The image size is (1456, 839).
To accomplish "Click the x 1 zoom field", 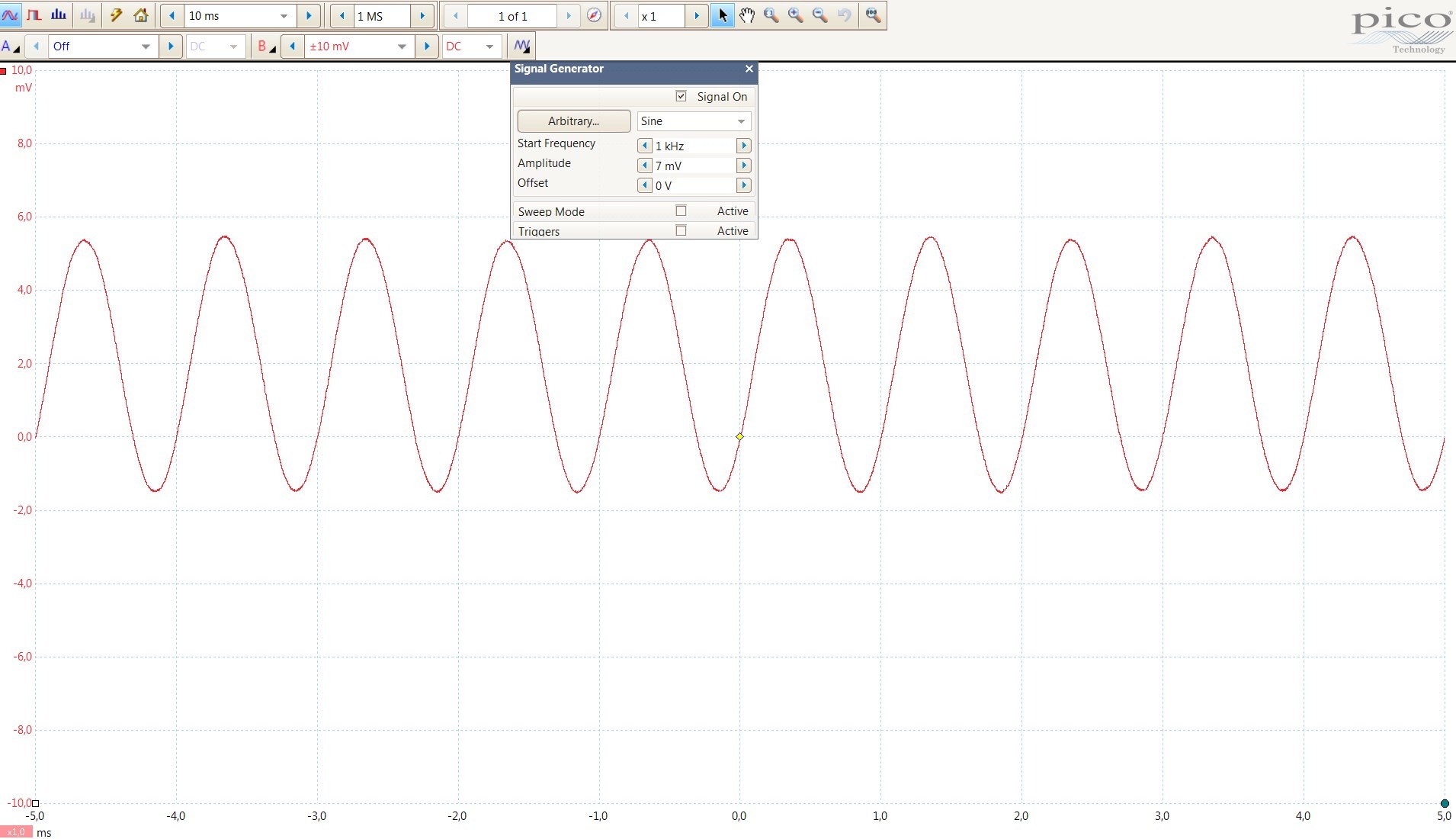I will click(x=661, y=16).
